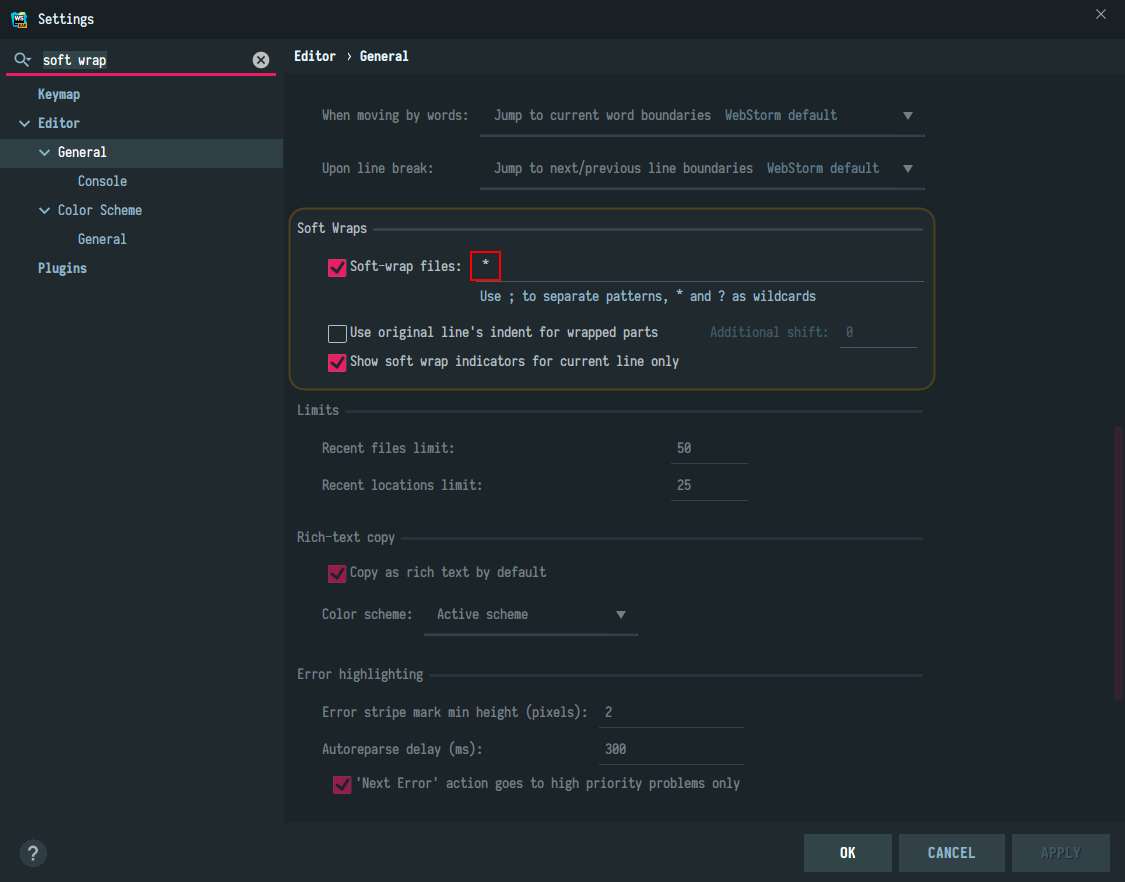Screen dimensions: 1125x882
Task: Click the WebStorm logo in the title bar
Action: pyautogui.click(x=19, y=19)
